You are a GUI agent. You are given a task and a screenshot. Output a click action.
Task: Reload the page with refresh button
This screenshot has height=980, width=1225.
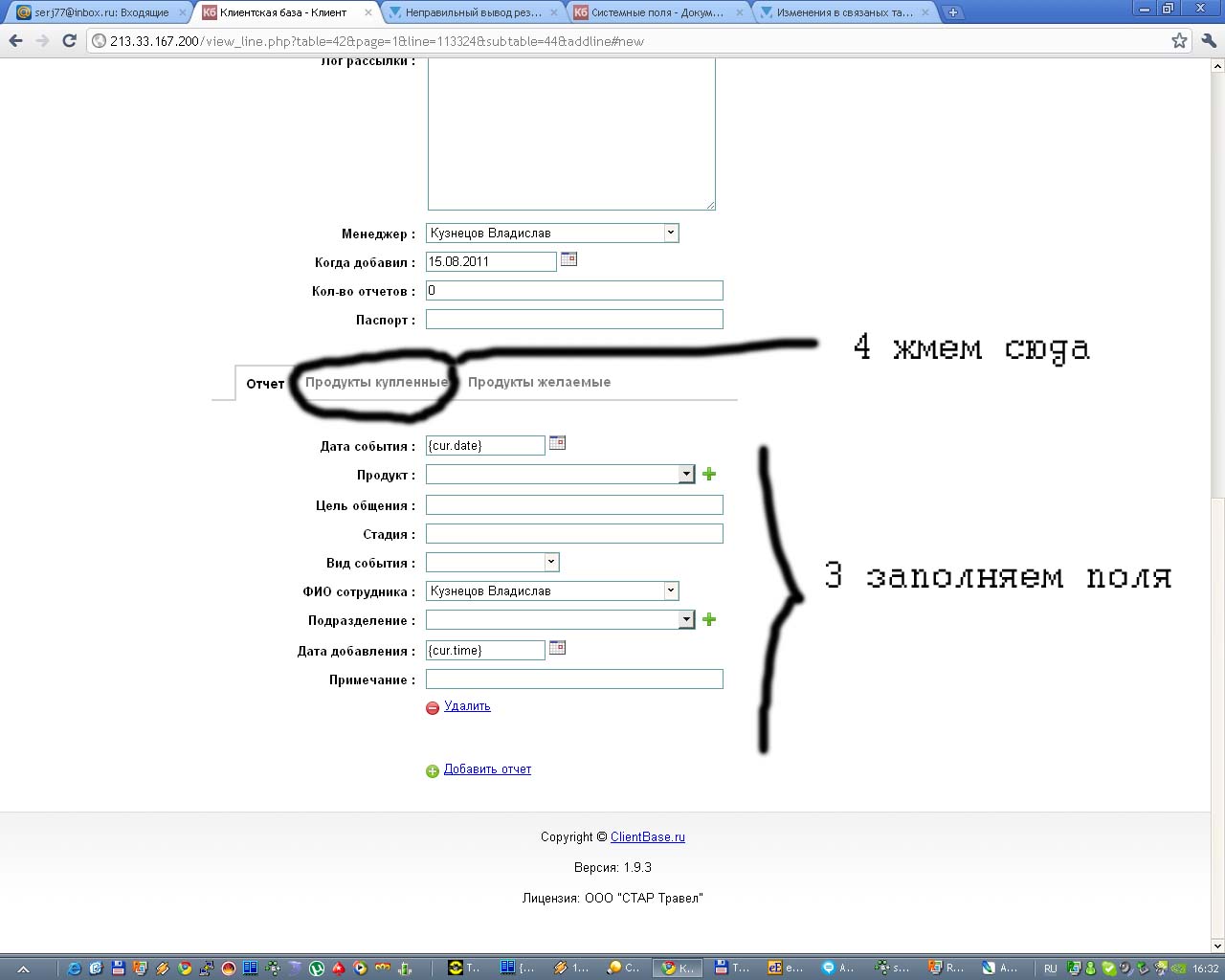tap(69, 41)
